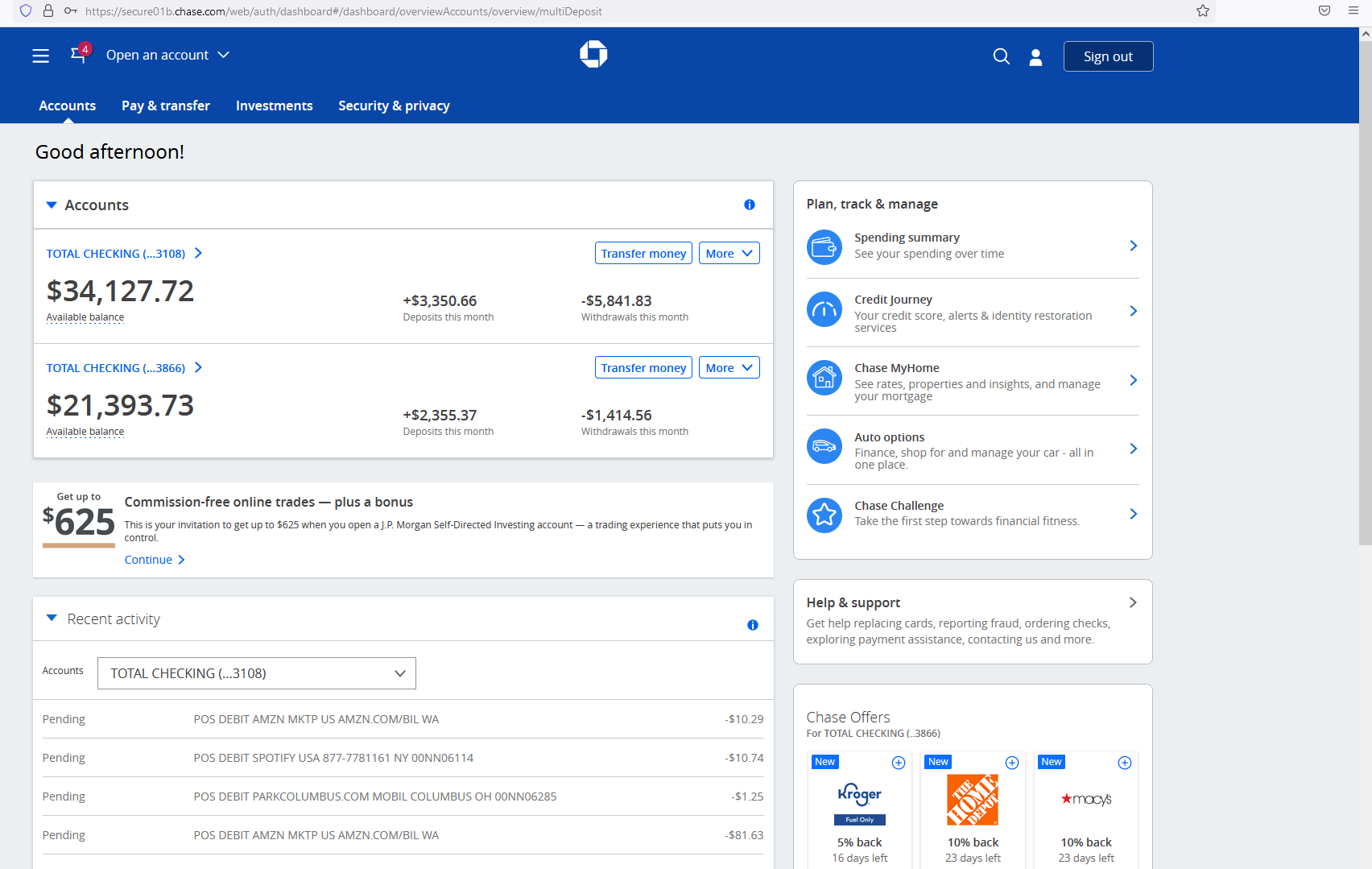Open Help & support chevron arrow
The width and height of the screenshot is (1372, 869).
coord(1133,602)
